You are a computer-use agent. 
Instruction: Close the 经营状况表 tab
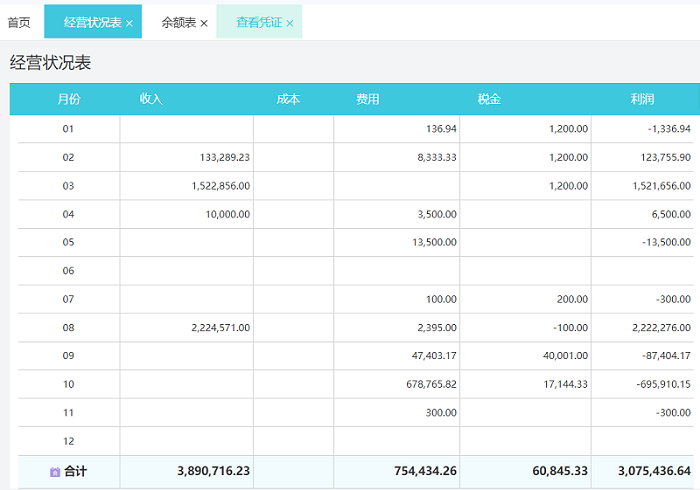tap(129, 23)
